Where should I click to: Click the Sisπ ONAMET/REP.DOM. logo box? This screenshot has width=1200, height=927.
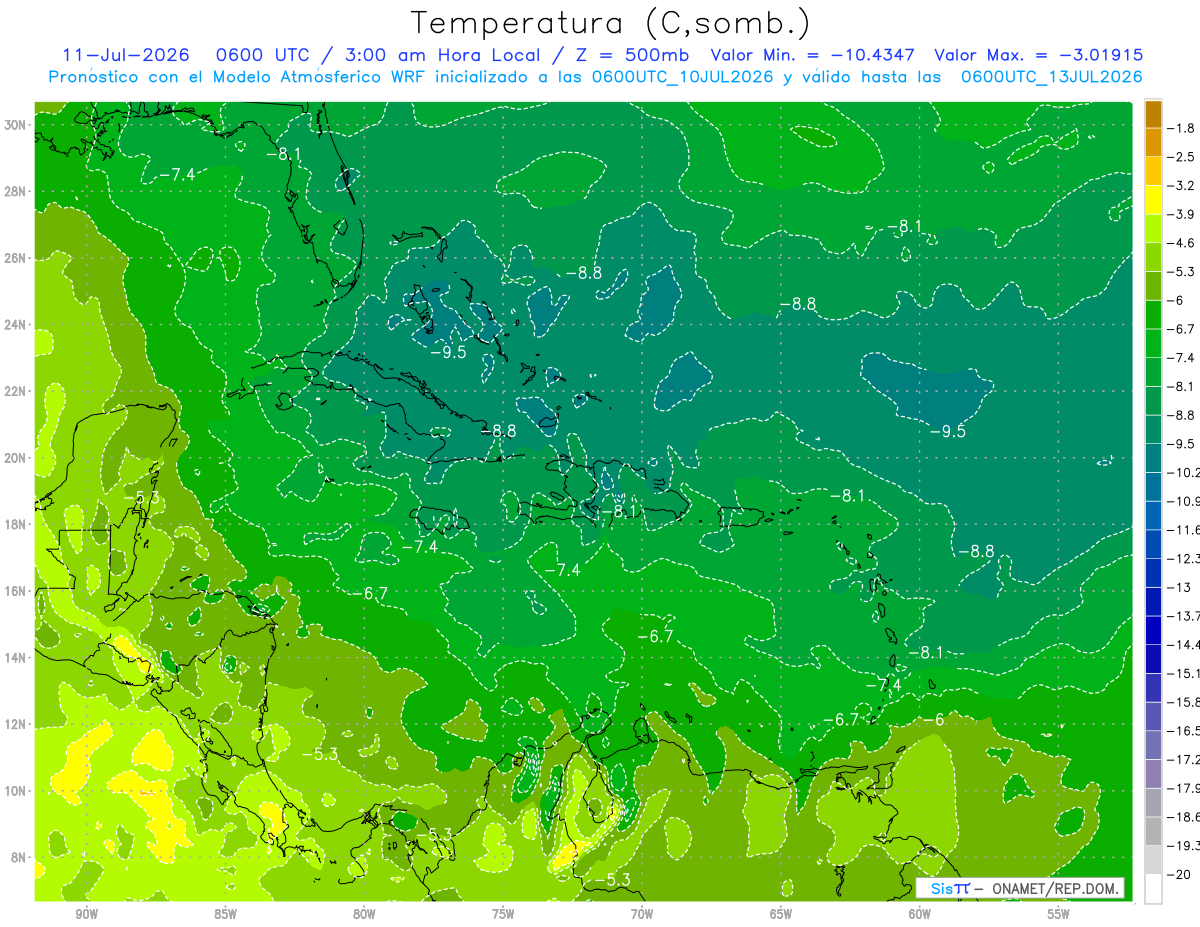[1020, 888]
